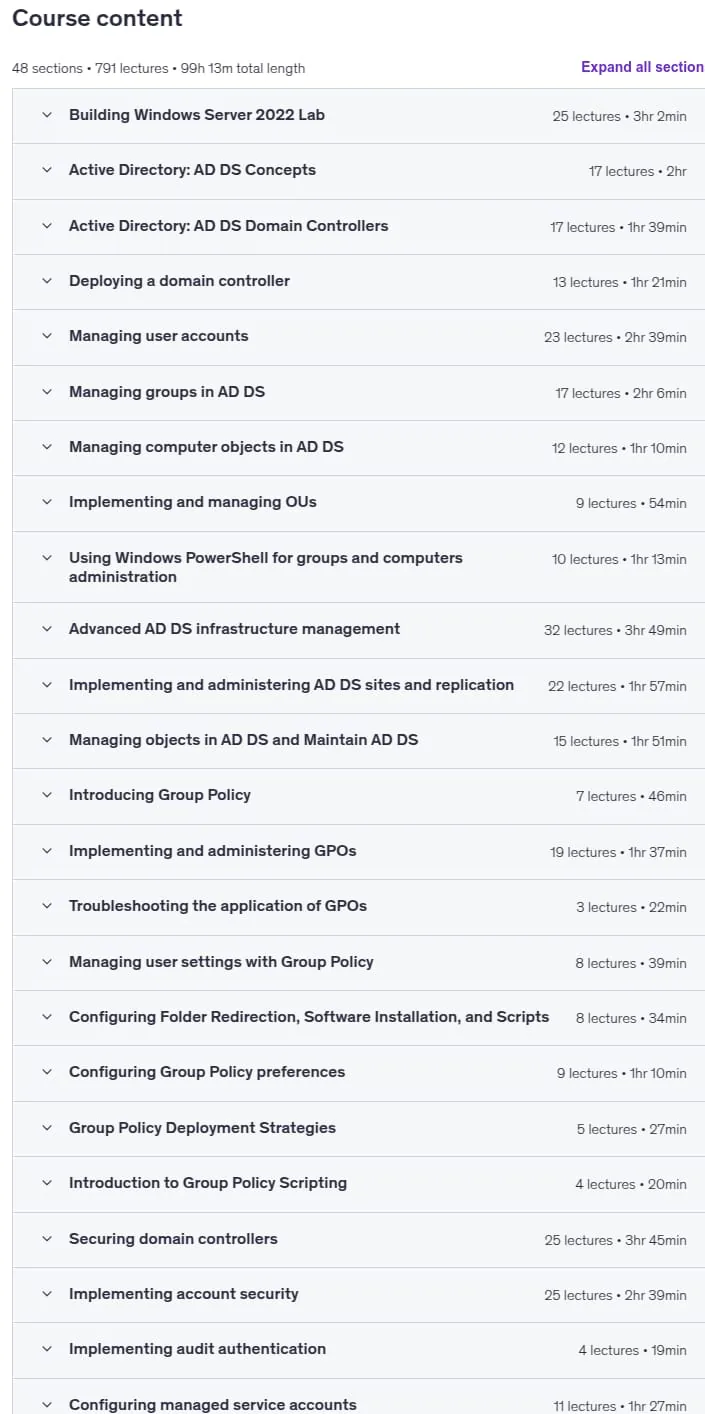Click chevron beside Troubleshooting the application of GPOs
Image resolution: width=705 pixels, height=1414 pixels.
point(46,906)
